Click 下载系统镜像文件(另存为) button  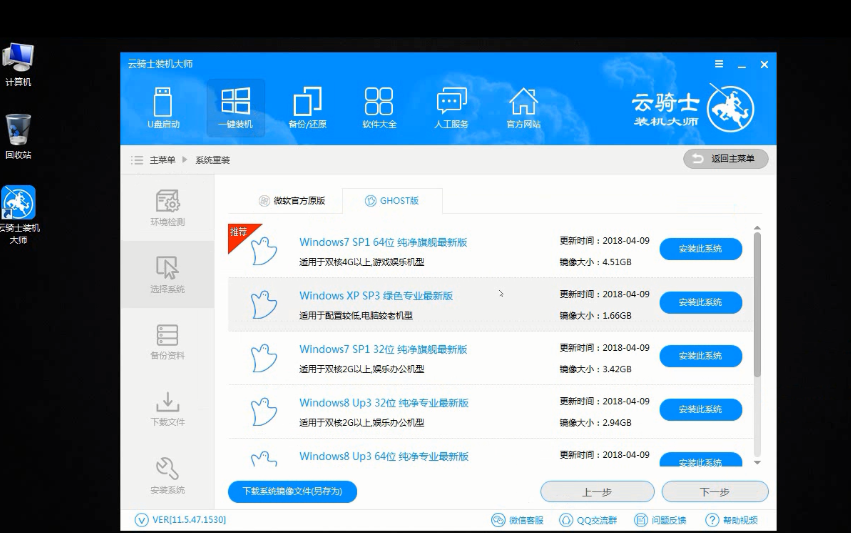click(293, 491)
